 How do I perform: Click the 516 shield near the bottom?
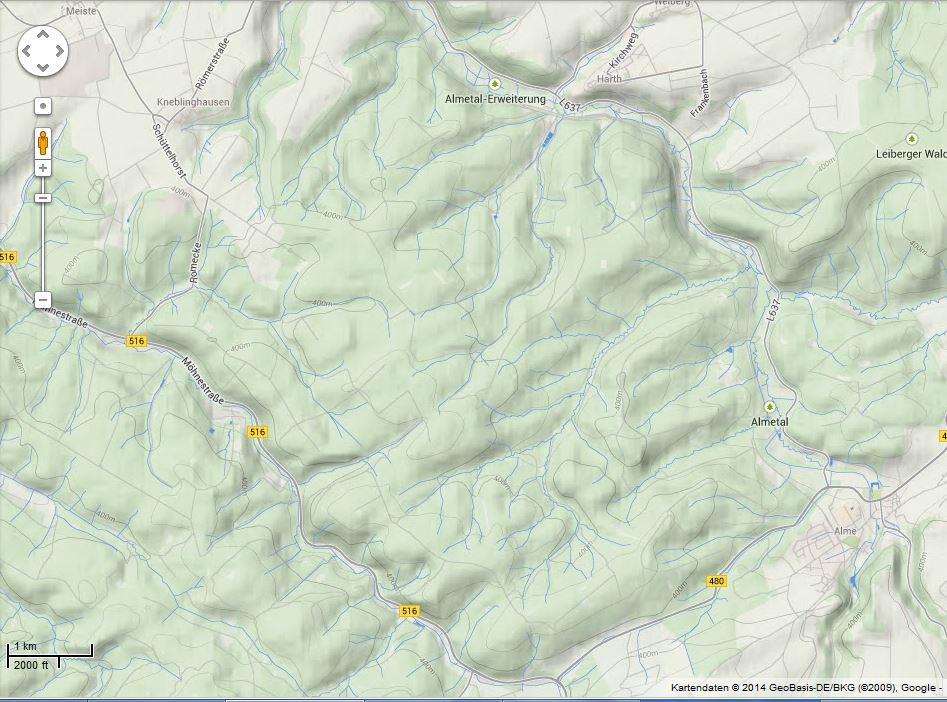408,611
